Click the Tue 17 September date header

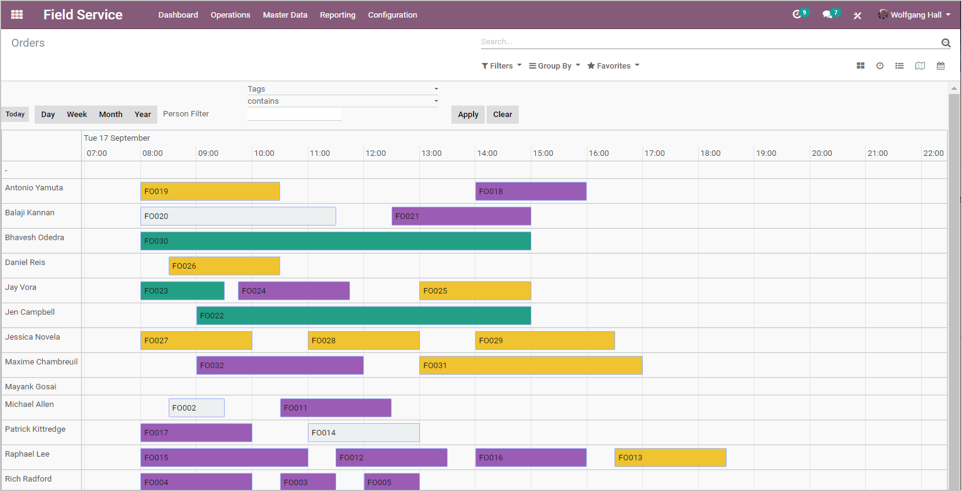click(117, 138)
